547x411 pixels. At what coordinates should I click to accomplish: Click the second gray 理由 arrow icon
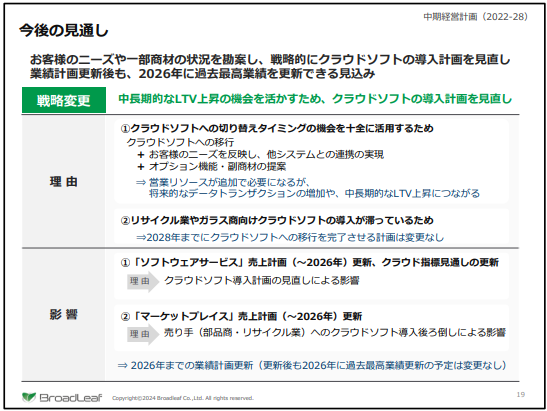pyautogui.click(x=143, y=334)
